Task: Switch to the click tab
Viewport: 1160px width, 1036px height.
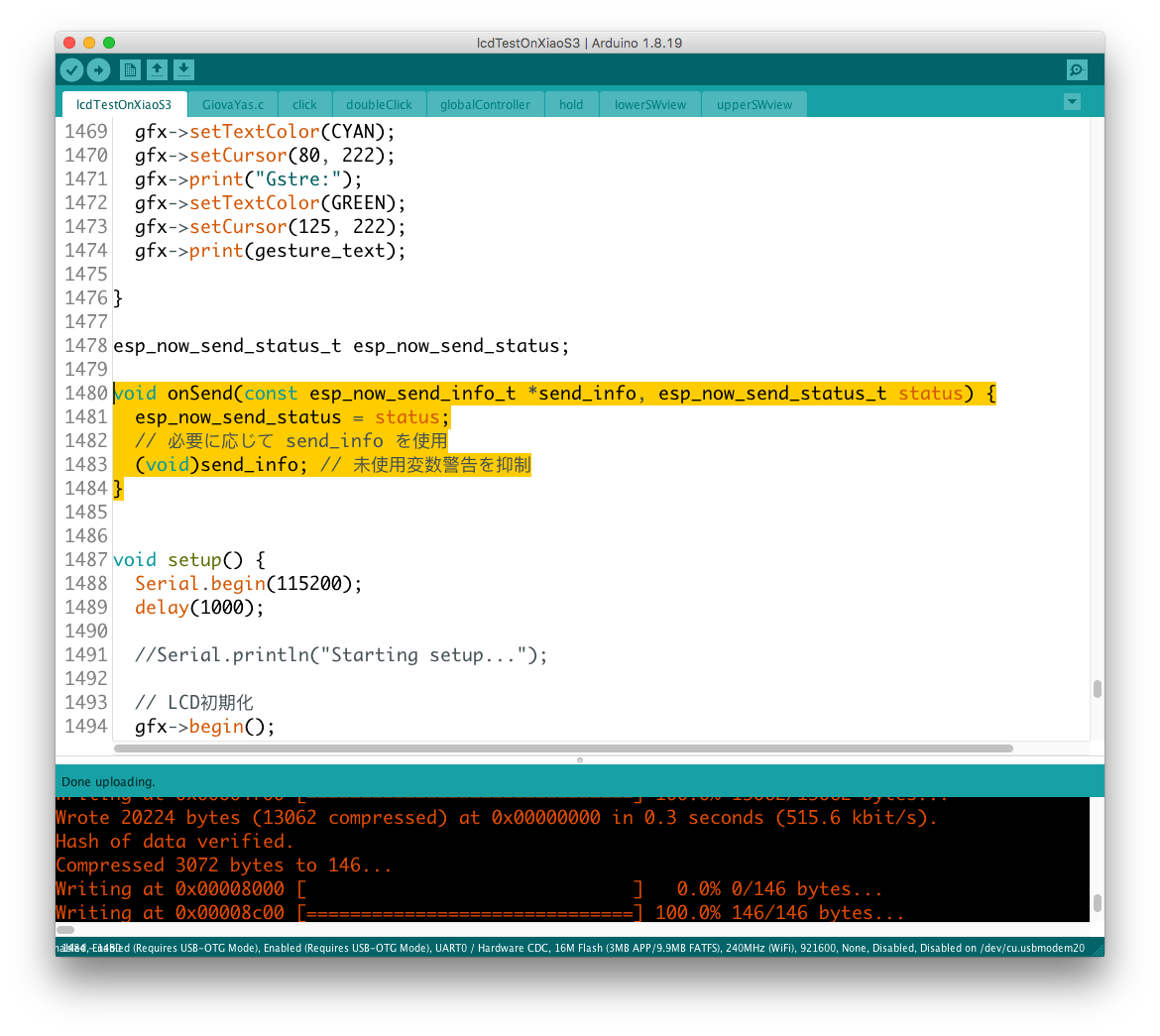Action: tap(304, 104)
